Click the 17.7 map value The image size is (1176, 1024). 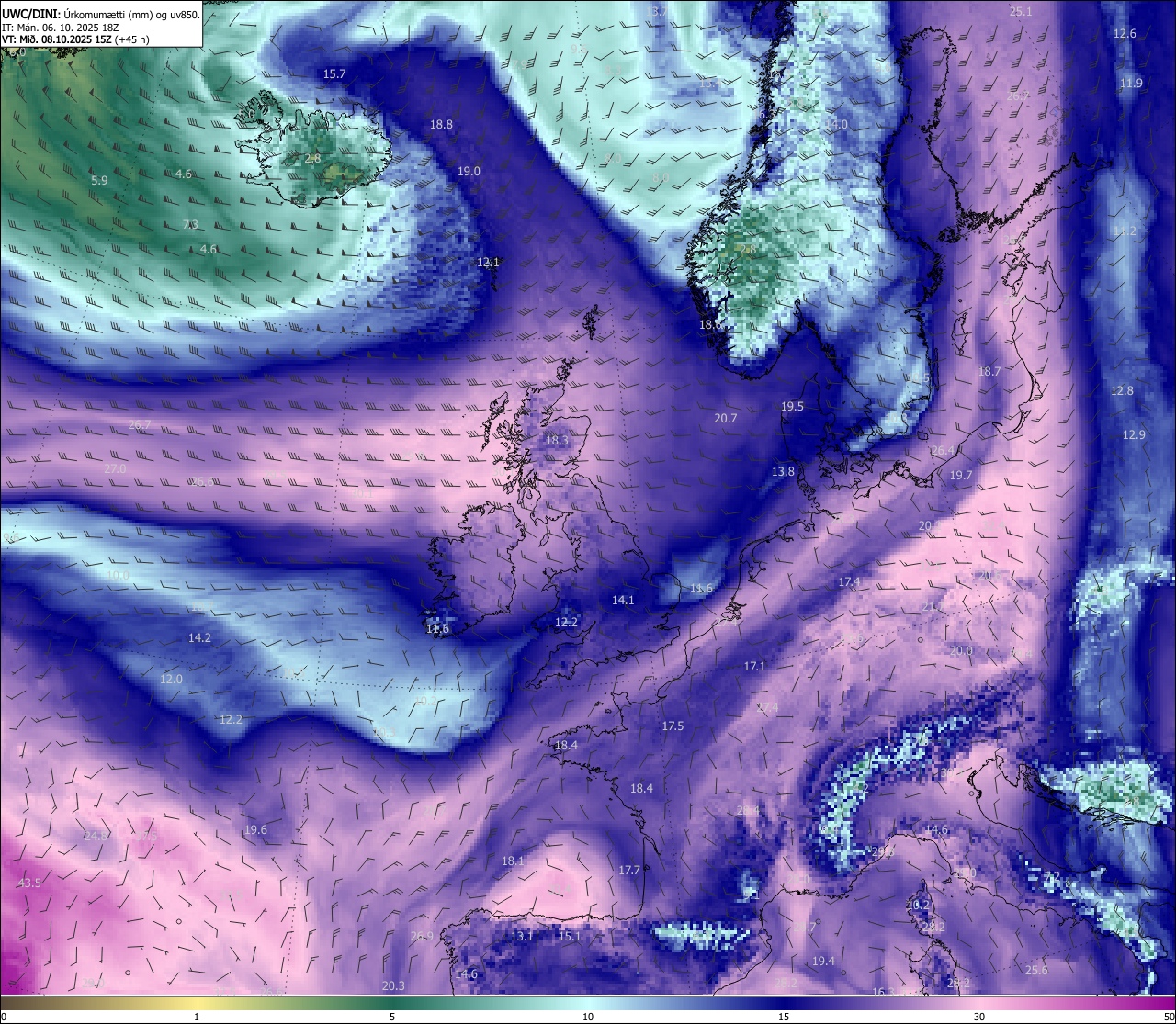(x=629, y=871)
